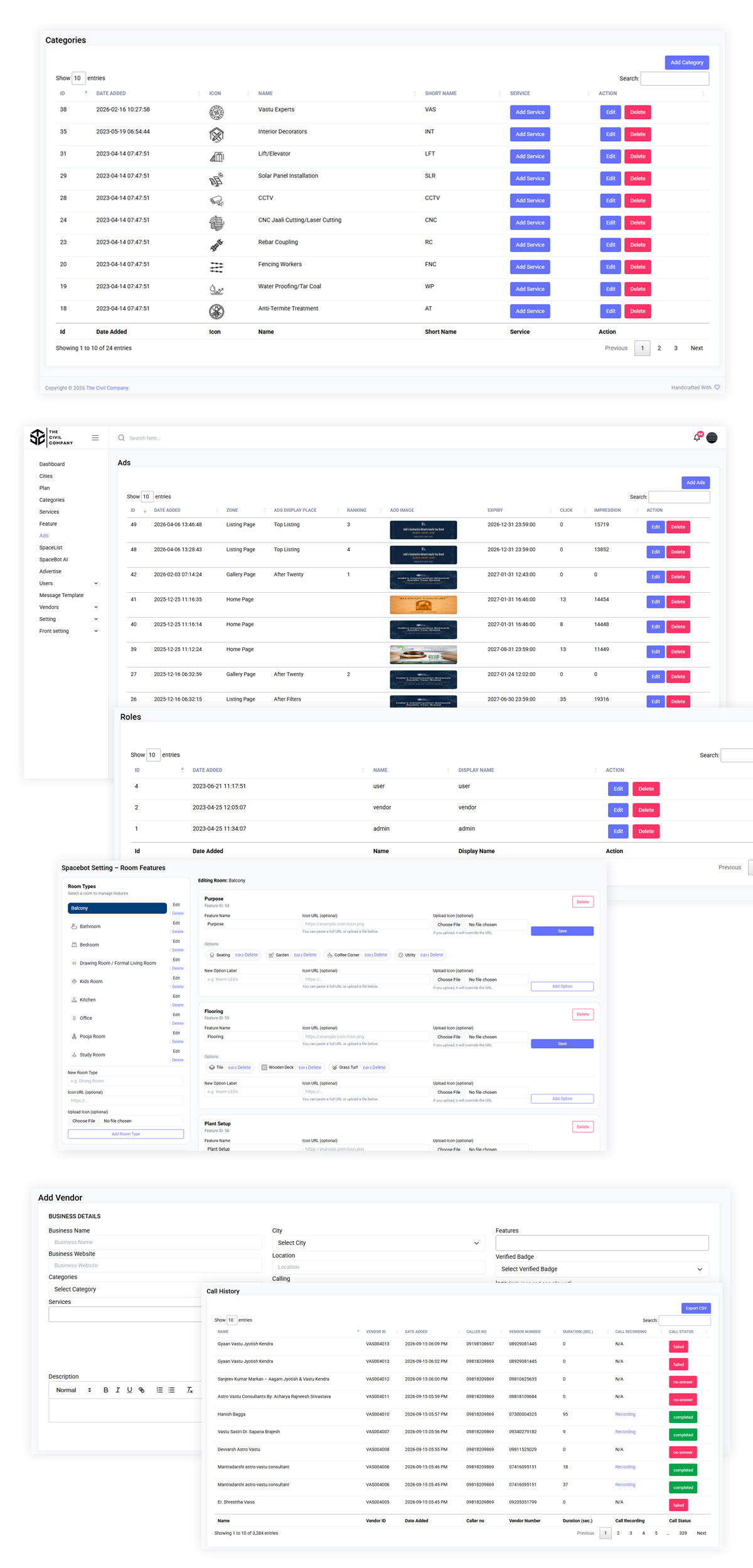Open the Select Verified Badge dropdown
Image resolution: width=753 pixels, height=1568 pixels.
[x=602, y=1269]
